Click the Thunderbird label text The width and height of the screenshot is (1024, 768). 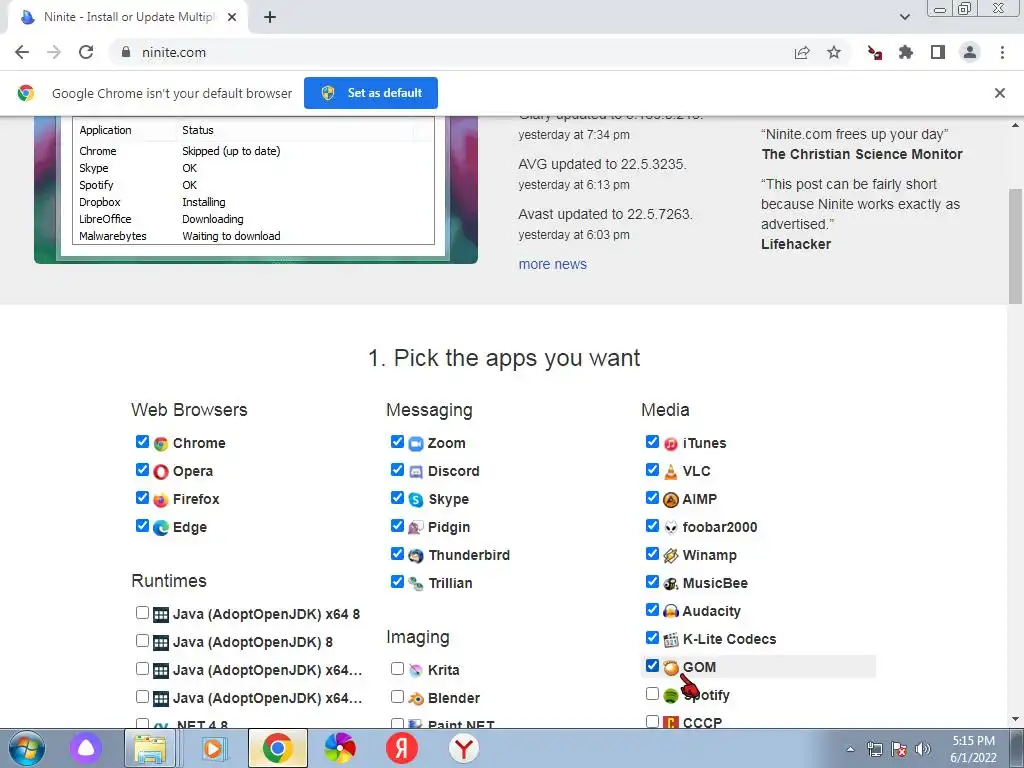coord(469,556)
